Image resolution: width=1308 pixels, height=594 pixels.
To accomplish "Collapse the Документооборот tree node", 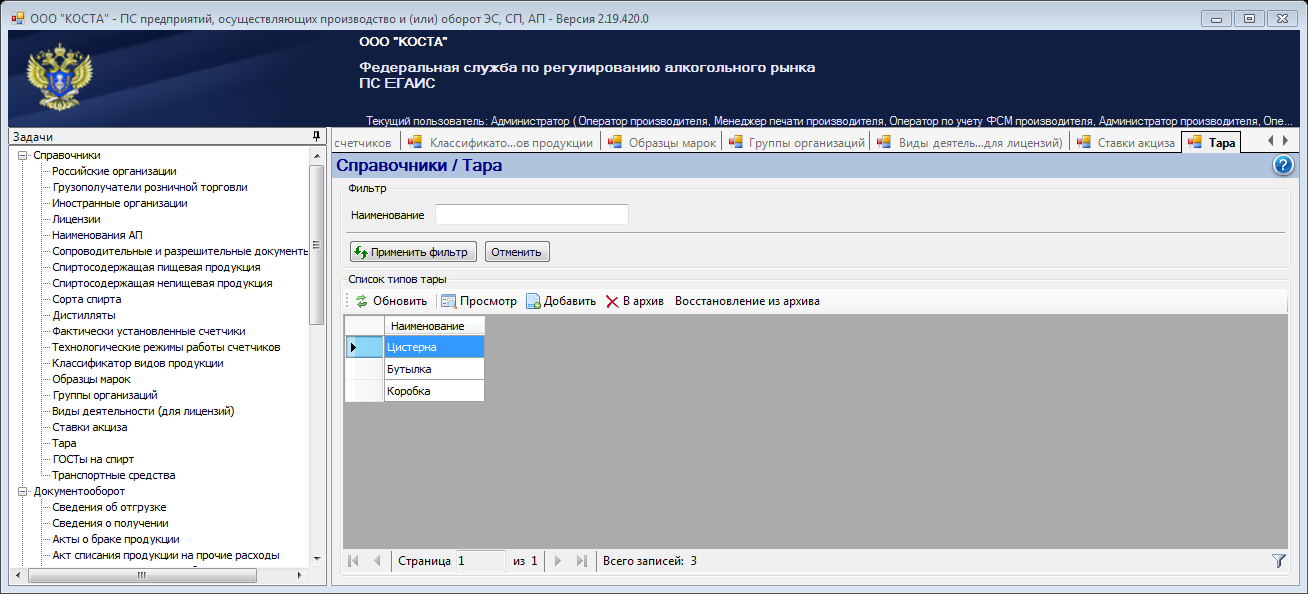I will point(22,491).
